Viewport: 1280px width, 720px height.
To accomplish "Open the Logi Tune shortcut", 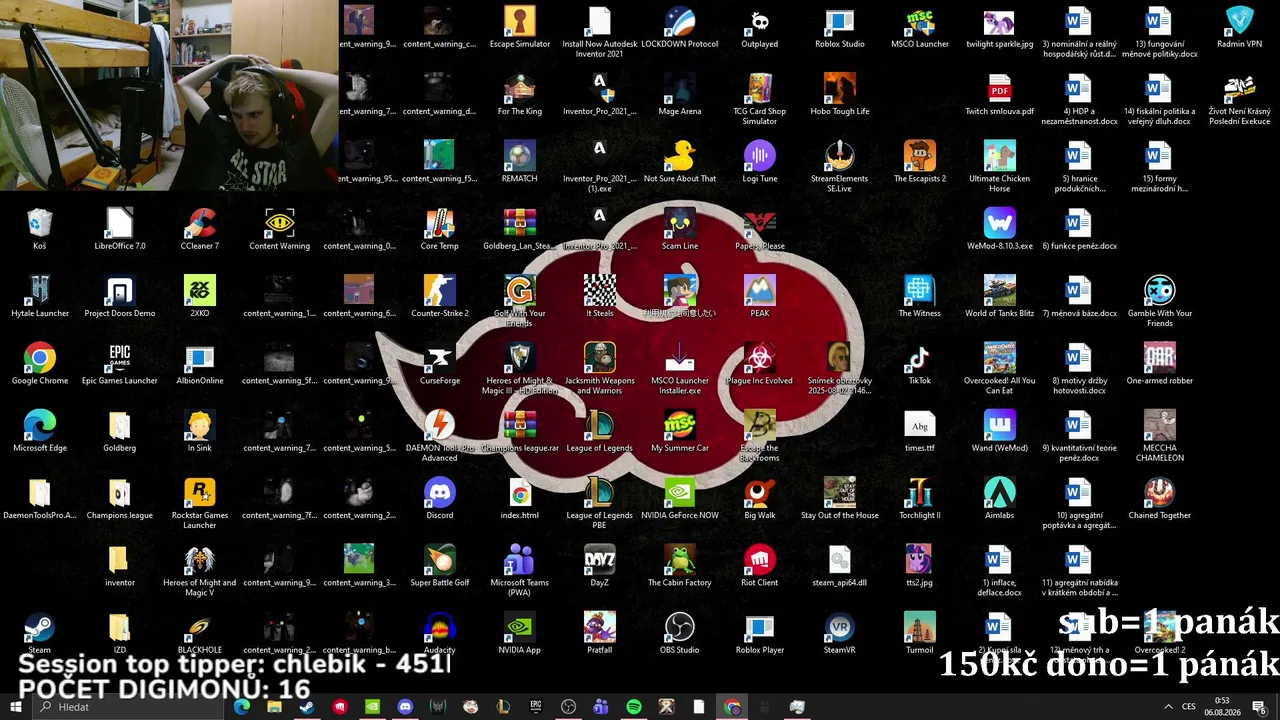I will click(759, 155).
